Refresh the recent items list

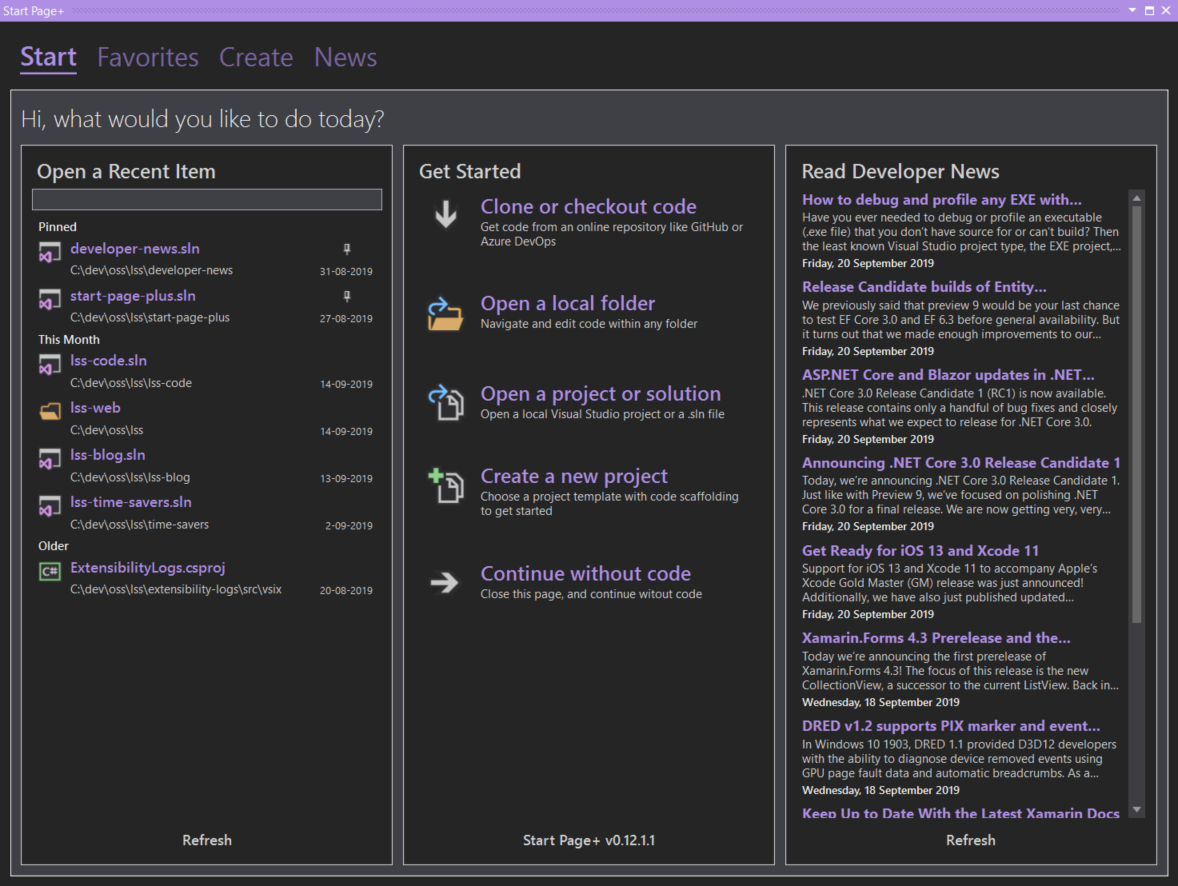pos(207,840)
